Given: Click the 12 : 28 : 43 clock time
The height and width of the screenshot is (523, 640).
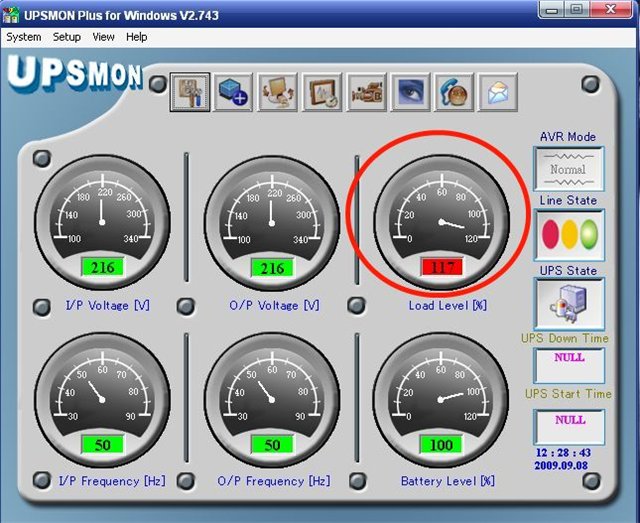Looking at the screenshot, I should click(x=563, y=453).
